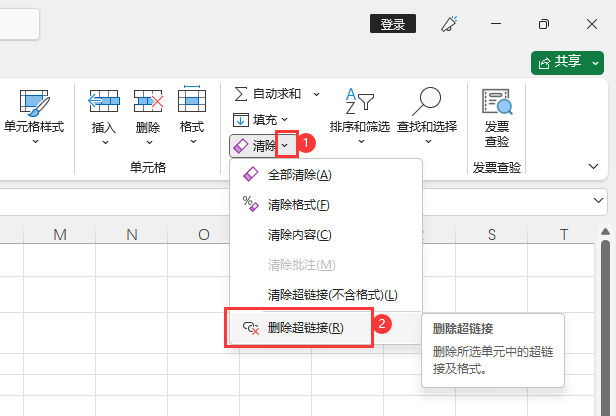Click the pen sparkle icon in title bar
The height and width of the screenshot is (416, 616).
click(x=450, y=24)
